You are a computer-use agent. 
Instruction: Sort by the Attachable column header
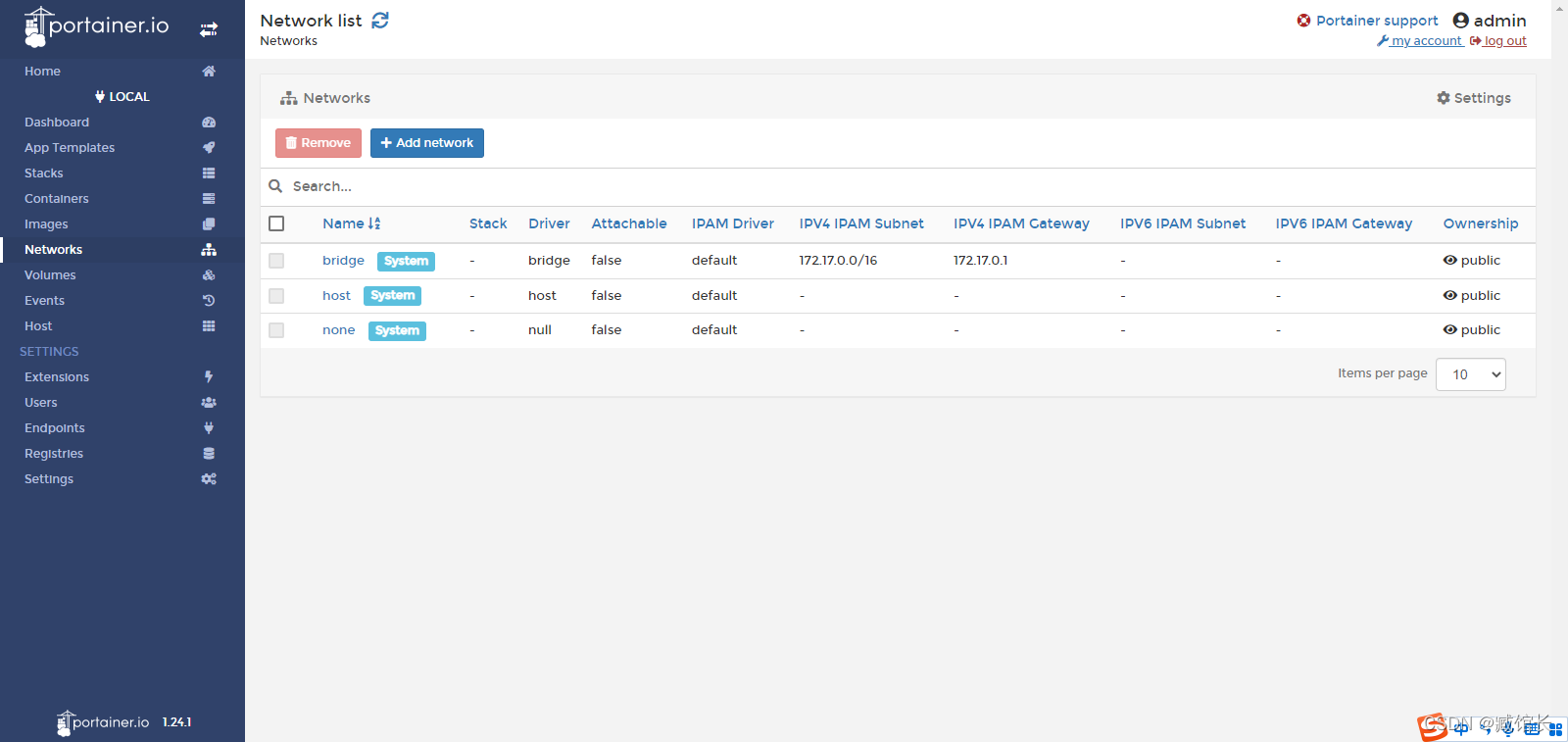point(629,223)
